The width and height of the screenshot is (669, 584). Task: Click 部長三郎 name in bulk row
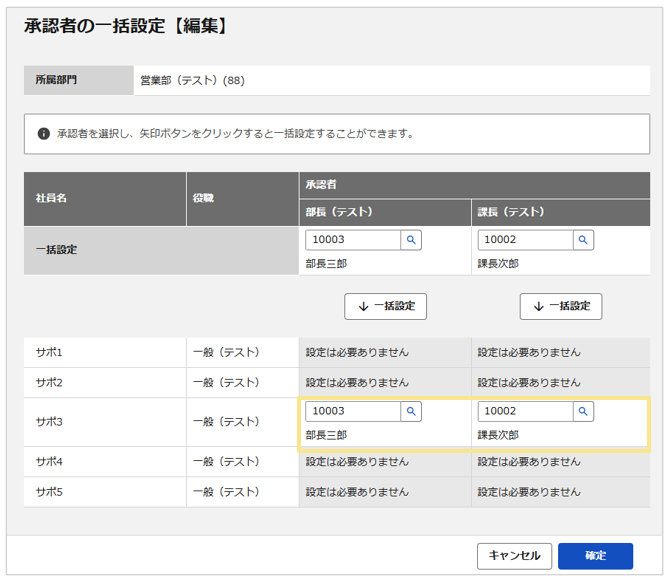(x=326, y=264)
